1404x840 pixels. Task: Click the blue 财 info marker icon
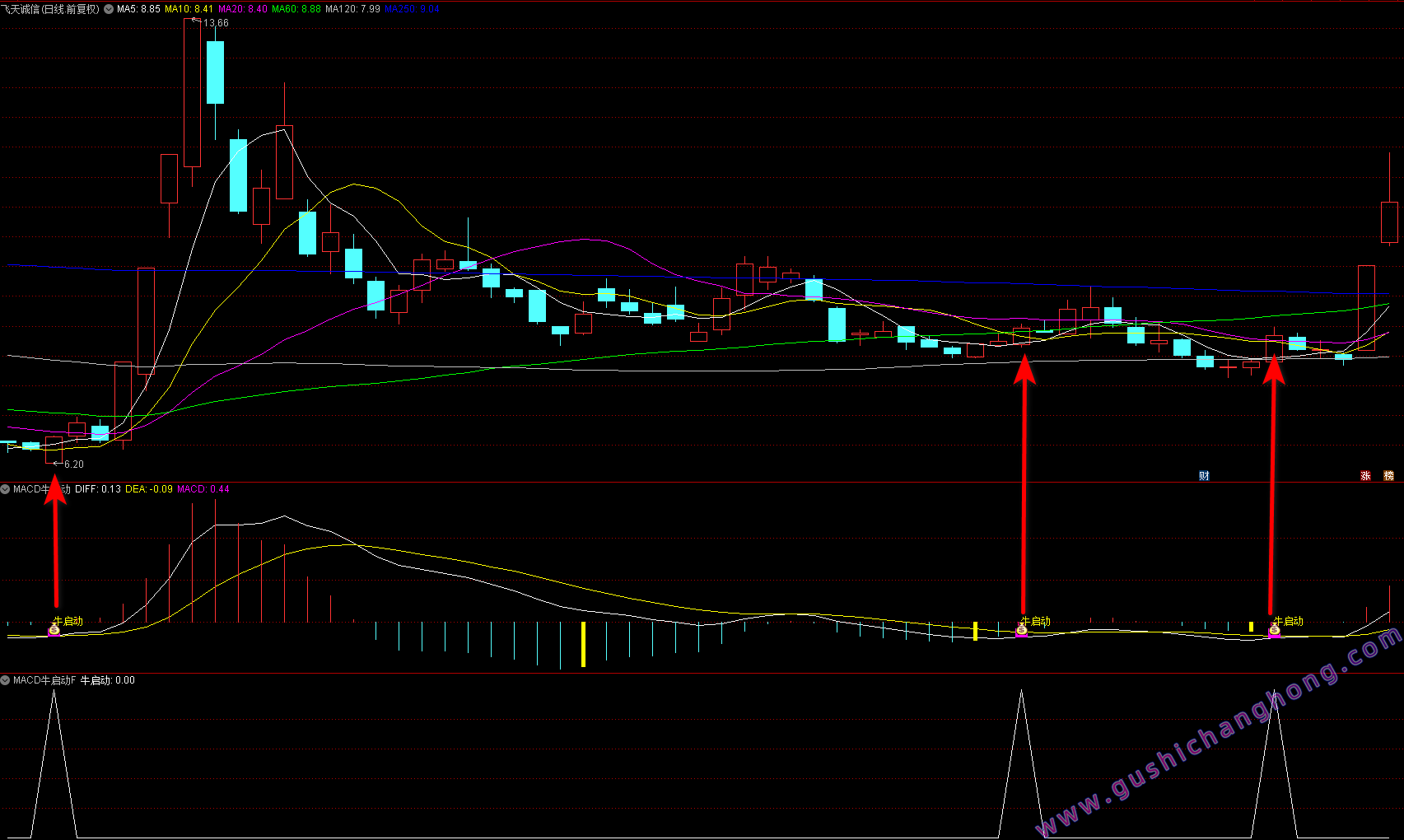tap(1204, 475)
